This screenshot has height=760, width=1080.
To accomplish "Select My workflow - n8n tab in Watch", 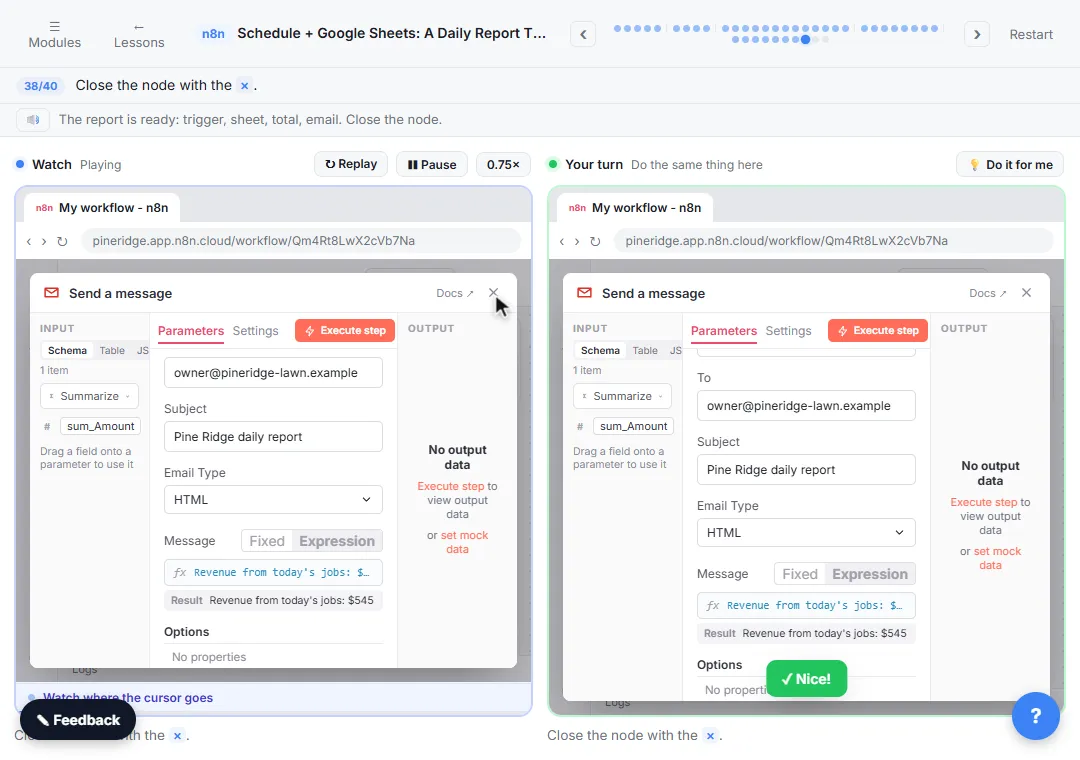I will click(101, 207).
